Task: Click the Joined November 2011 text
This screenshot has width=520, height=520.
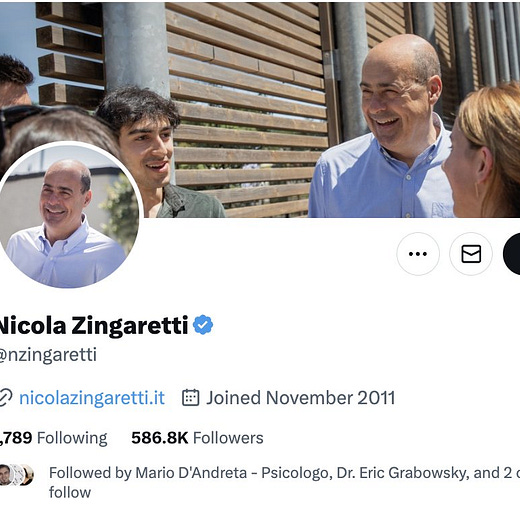Action: [x=301, y=398]
